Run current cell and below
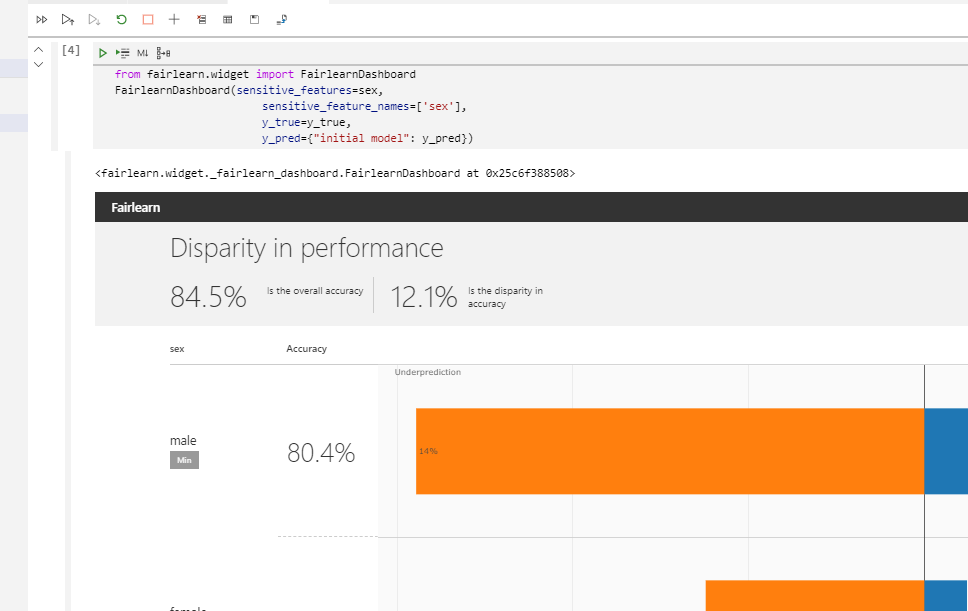 pos(94,20)
